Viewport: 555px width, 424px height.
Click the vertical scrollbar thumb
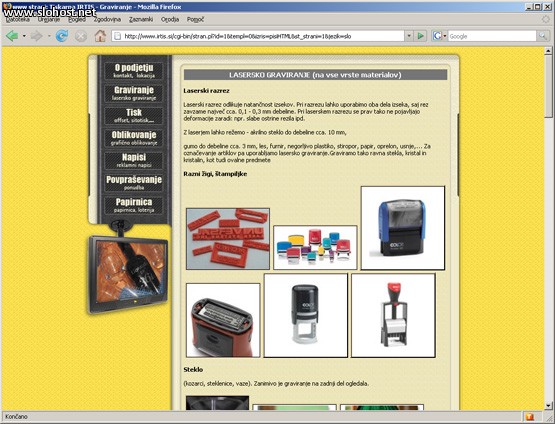pyautogui.click(x=548, y=87)
